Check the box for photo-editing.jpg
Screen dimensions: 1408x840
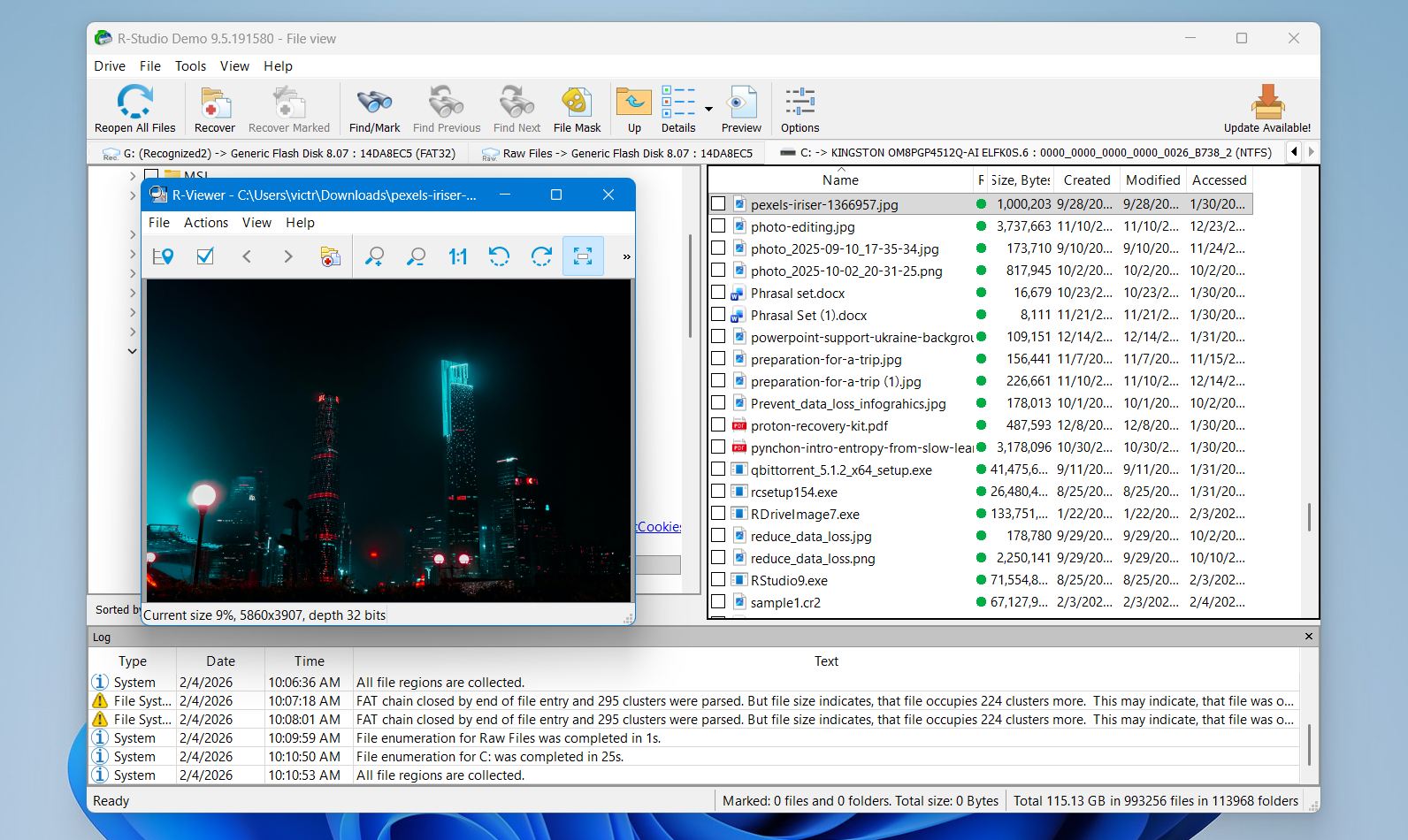[x=718, y=226]
